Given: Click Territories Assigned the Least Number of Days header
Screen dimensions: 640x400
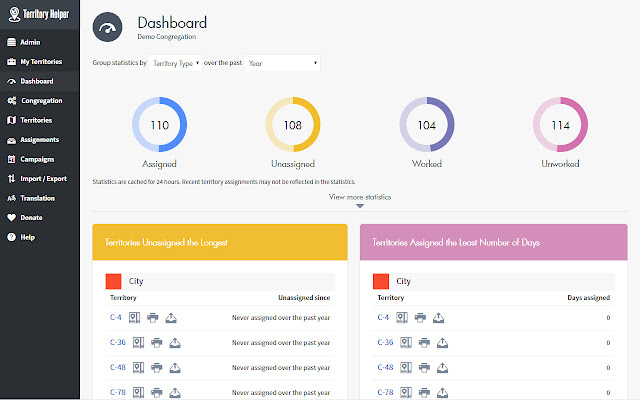Looking at the screenshot, I should [x=493, y=242].
